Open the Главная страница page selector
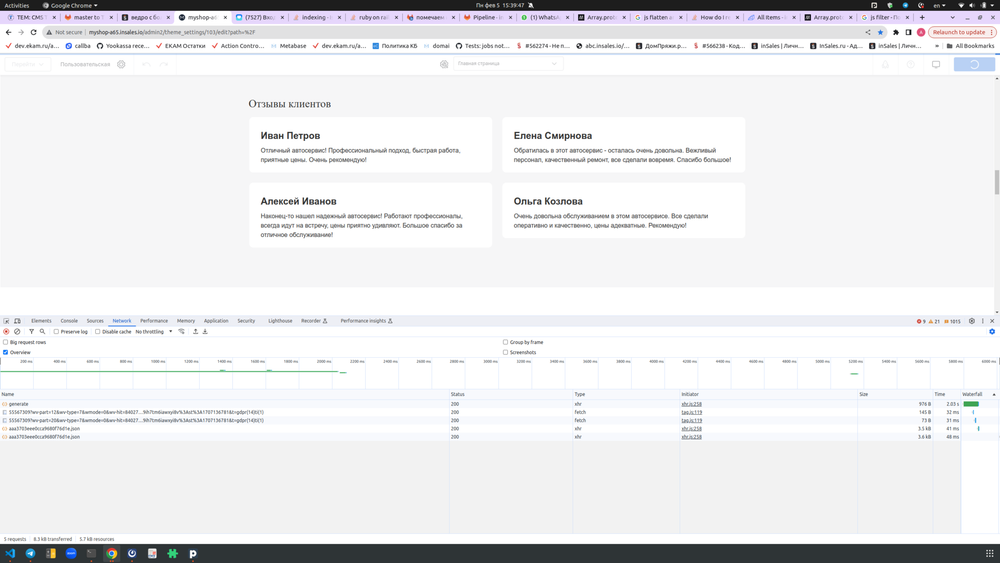Viewport: 1000px width, 563px height. click(507, 64)
